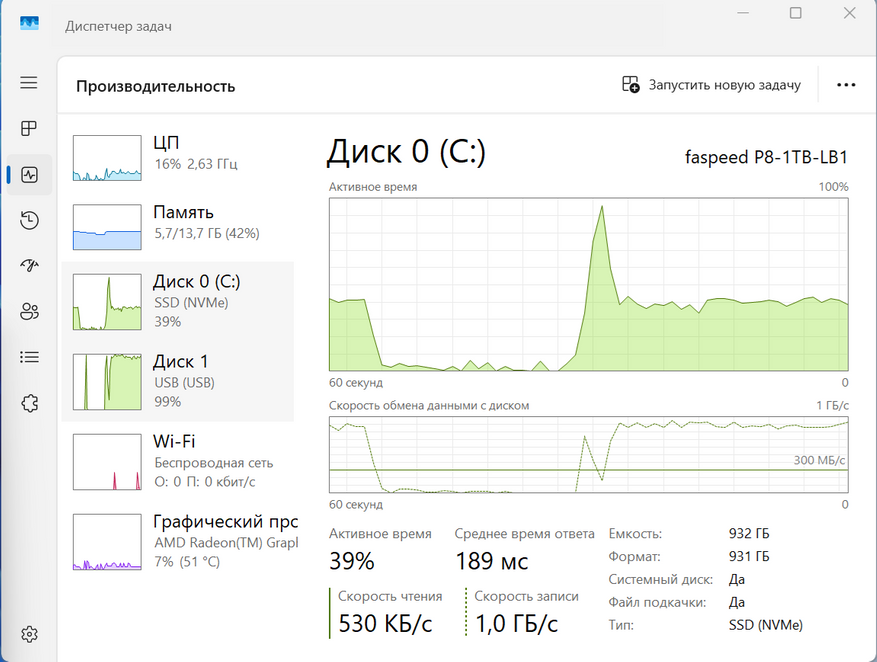This screenshot has height=662, width=877.
Task: Select the Disk 1 USB entry
Action: [178, 381]
